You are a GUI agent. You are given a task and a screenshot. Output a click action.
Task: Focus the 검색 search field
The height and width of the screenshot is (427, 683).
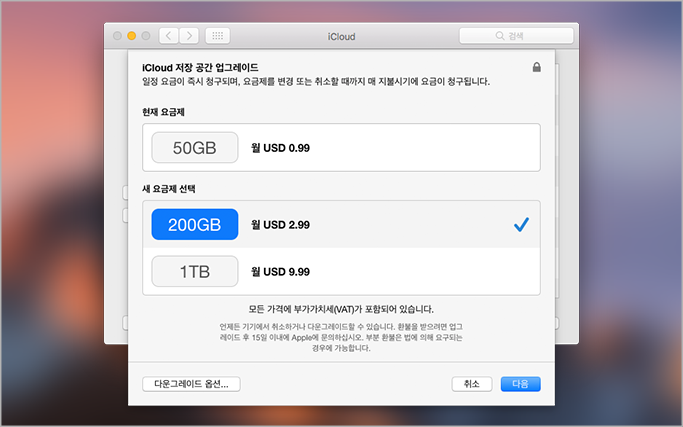pos(516,36)
